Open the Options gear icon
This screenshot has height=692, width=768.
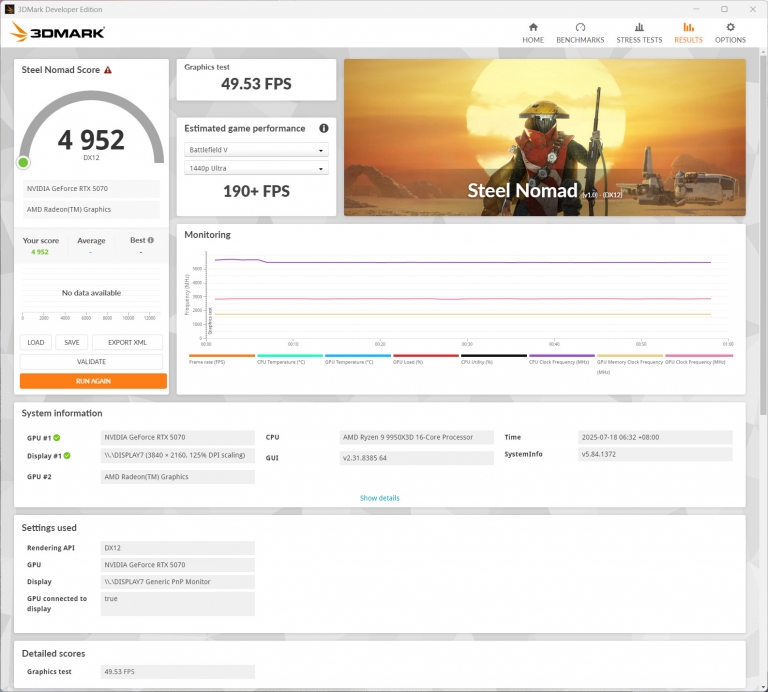click(730, 27)
